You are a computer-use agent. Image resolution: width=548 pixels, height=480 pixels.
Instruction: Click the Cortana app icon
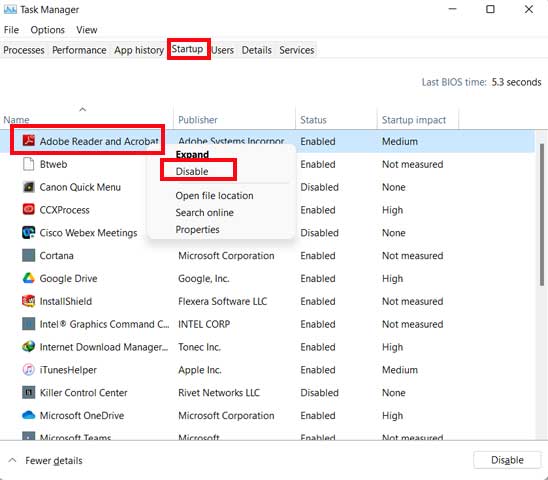click(x=29, y=255)
